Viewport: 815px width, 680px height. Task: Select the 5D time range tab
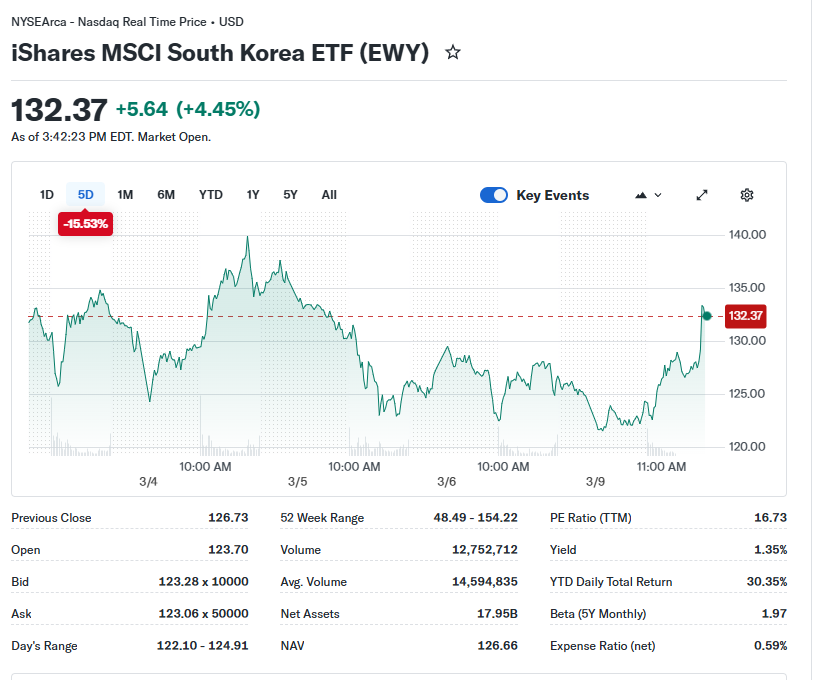[86, 195]
